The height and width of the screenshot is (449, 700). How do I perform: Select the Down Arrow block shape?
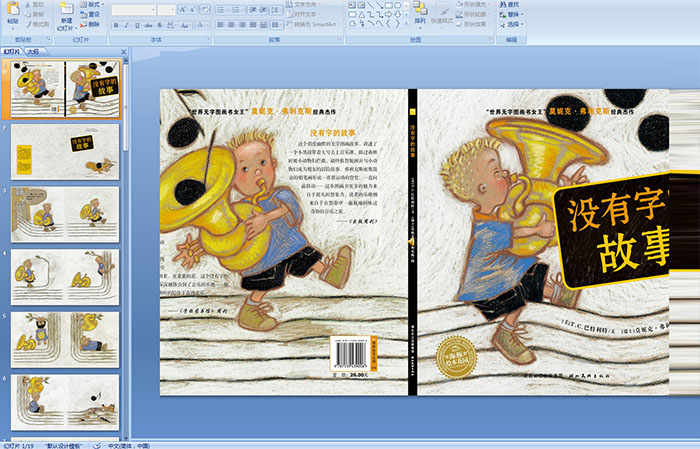pos(397,14)
